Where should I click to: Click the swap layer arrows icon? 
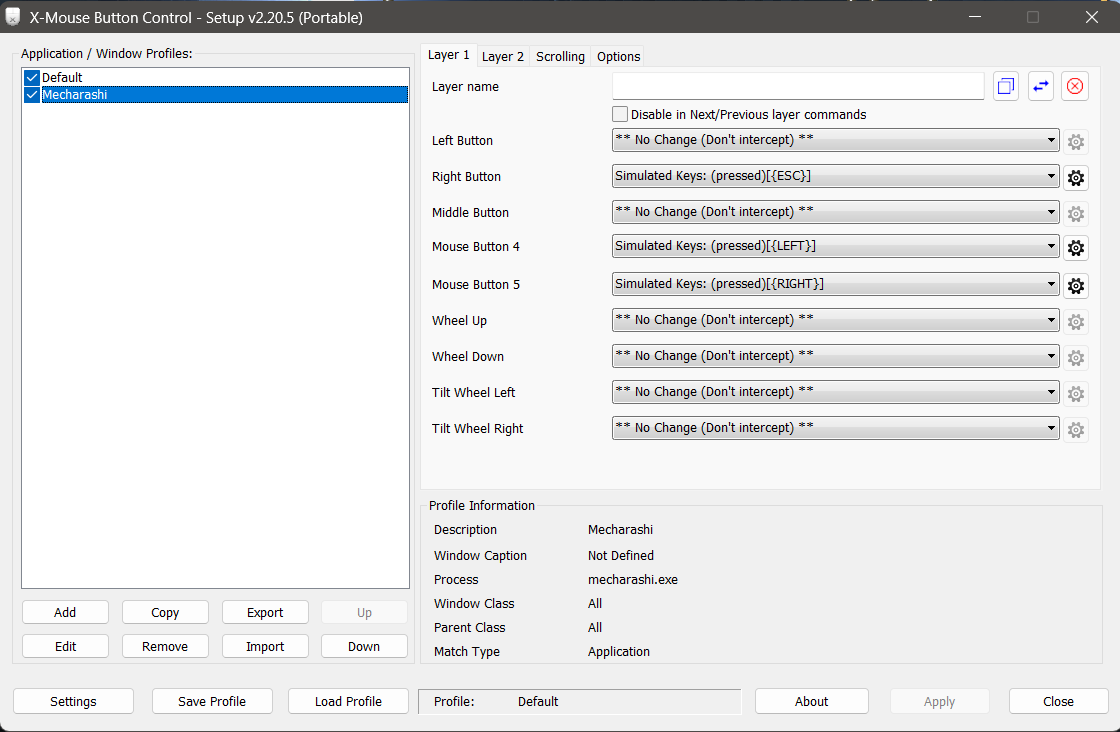[1041, 87]
